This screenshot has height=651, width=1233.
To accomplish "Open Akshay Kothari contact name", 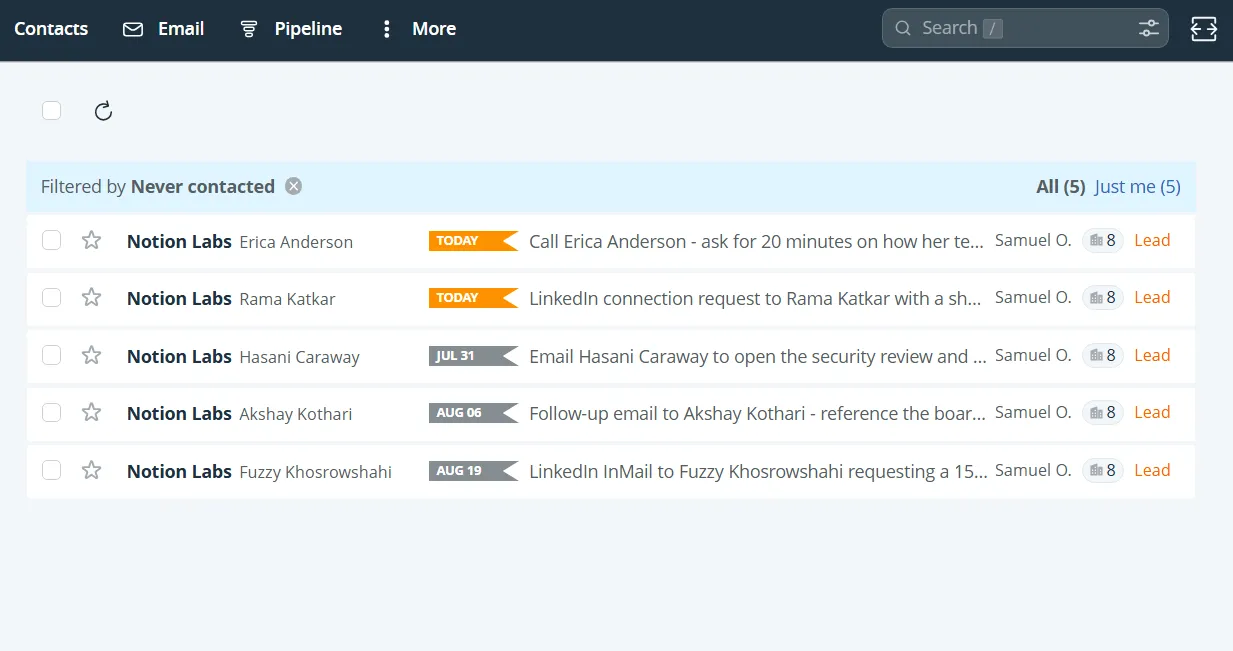I will (296, 414).
